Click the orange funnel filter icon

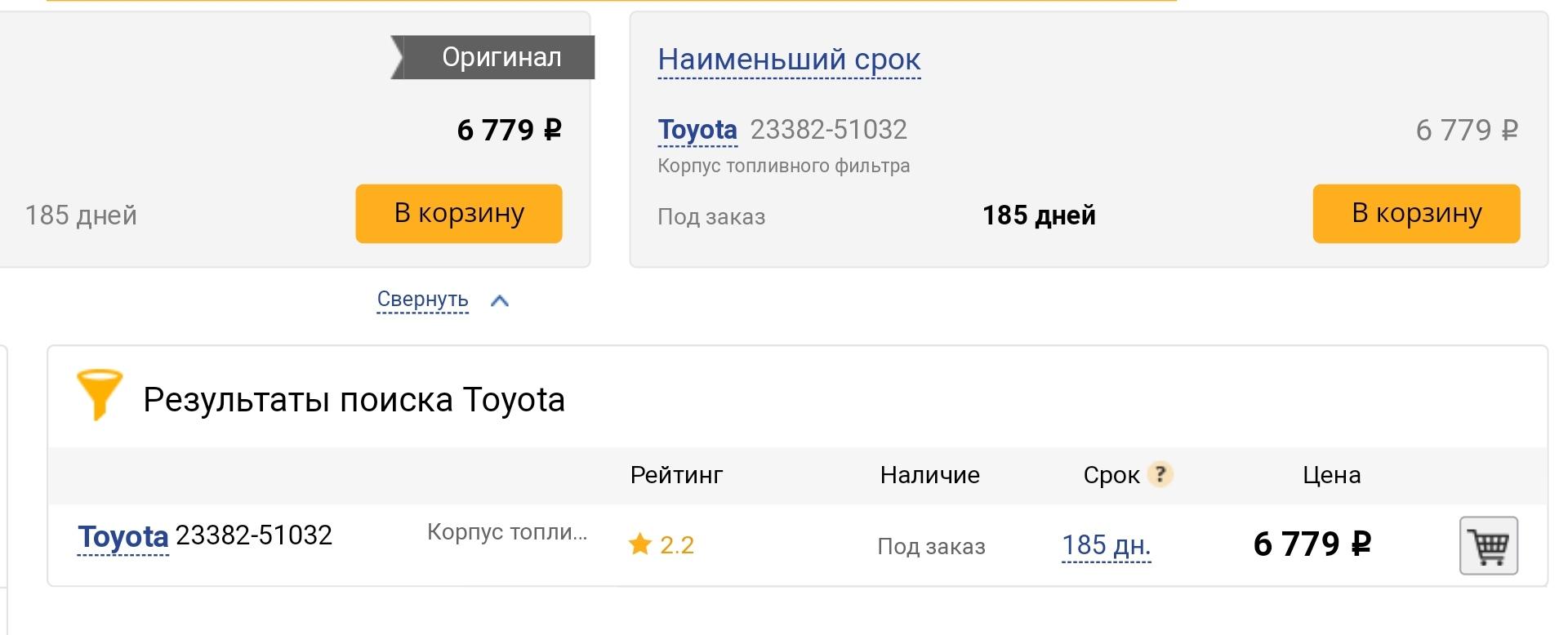[x=99, y=395]
